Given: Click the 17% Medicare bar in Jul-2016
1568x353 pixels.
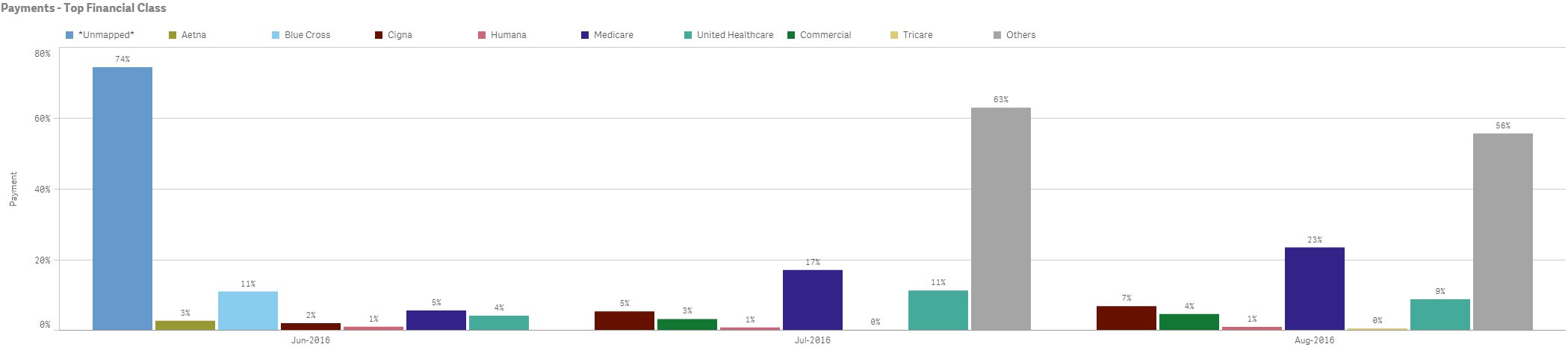Looking at the screenshot, I should tap(813, 299).
